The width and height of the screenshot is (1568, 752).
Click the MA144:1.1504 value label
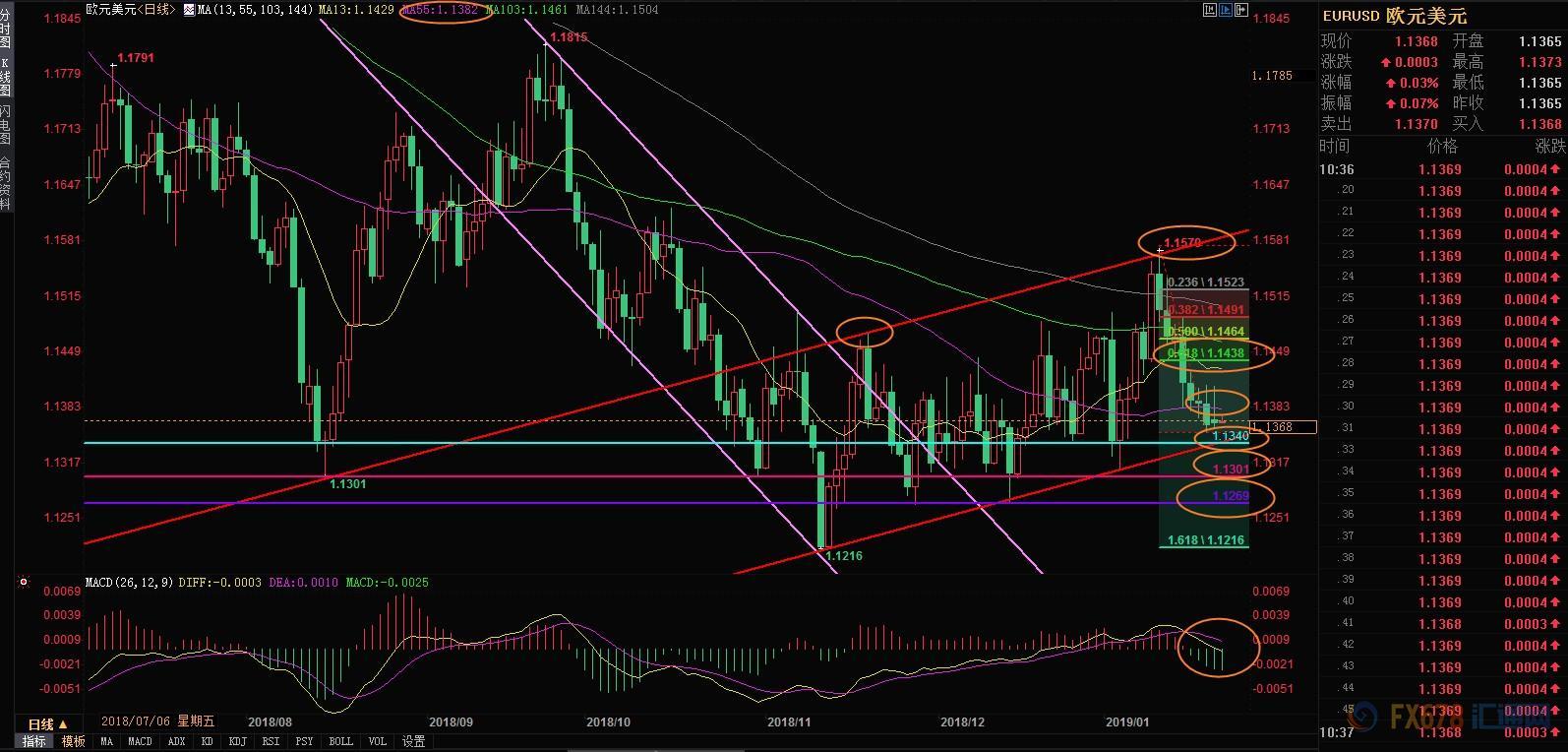tap(618, 10)
